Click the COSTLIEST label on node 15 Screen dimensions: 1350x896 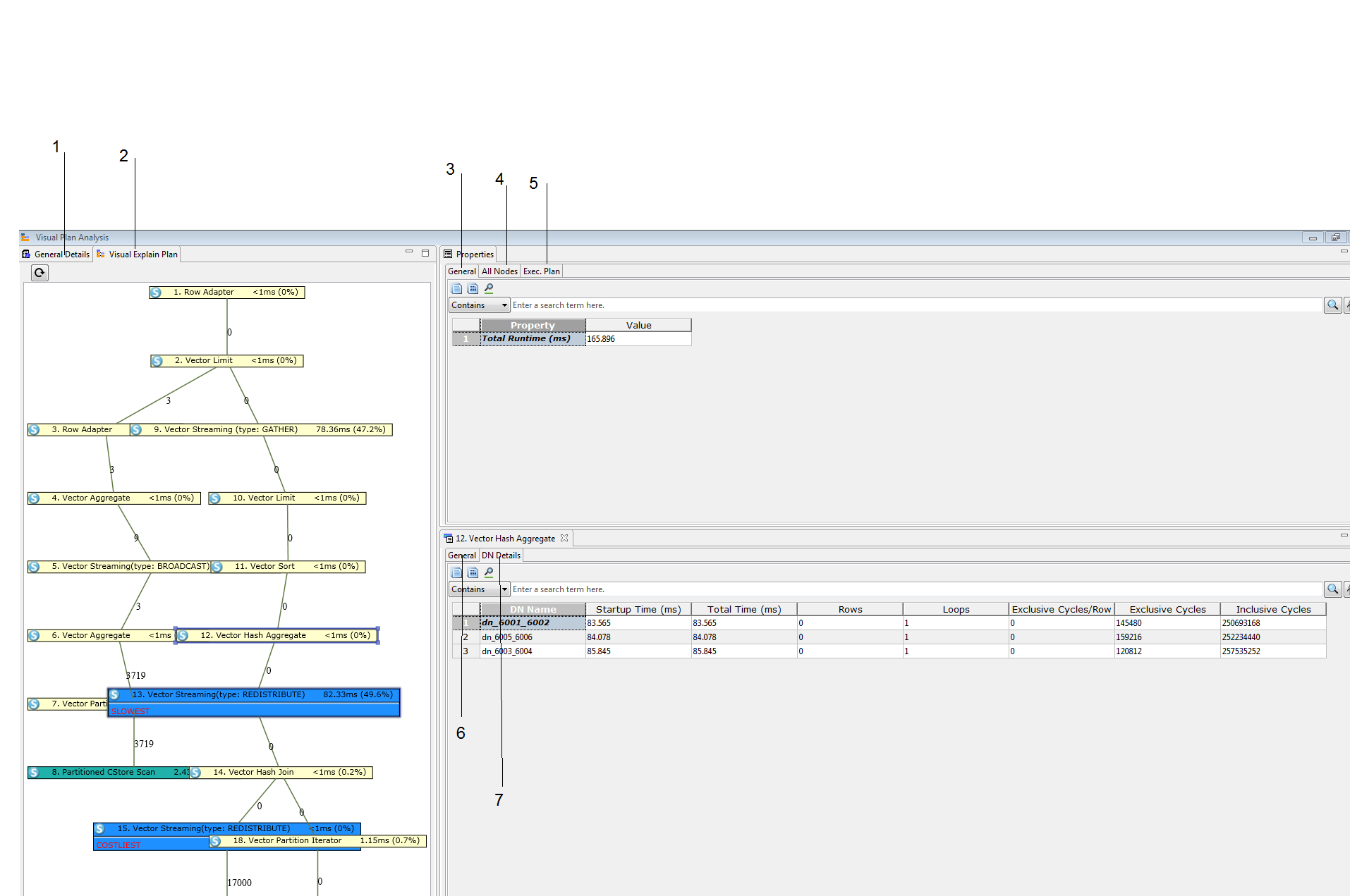tap(118, 845)
